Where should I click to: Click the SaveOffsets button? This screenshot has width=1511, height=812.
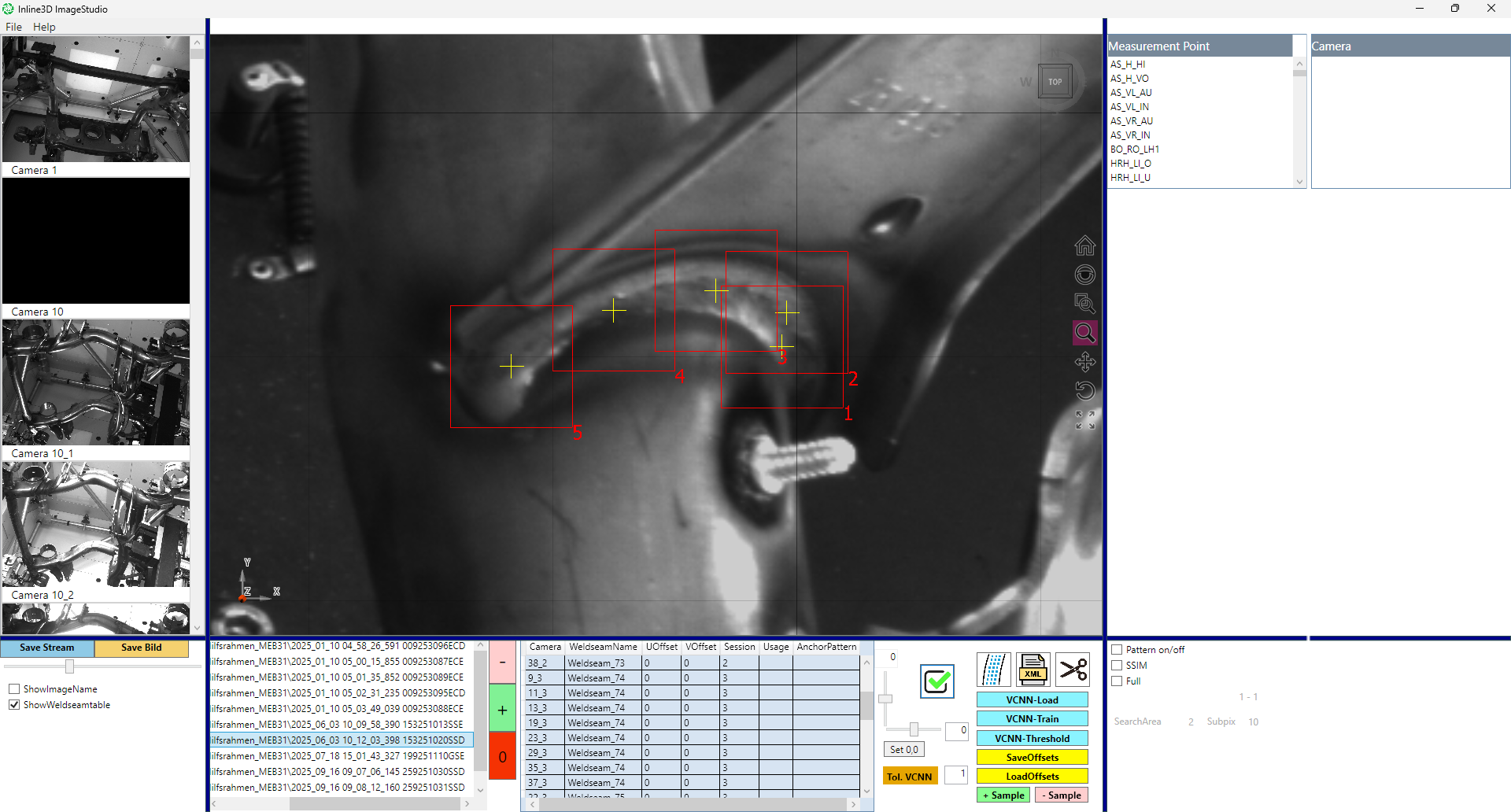point(1032,758)
